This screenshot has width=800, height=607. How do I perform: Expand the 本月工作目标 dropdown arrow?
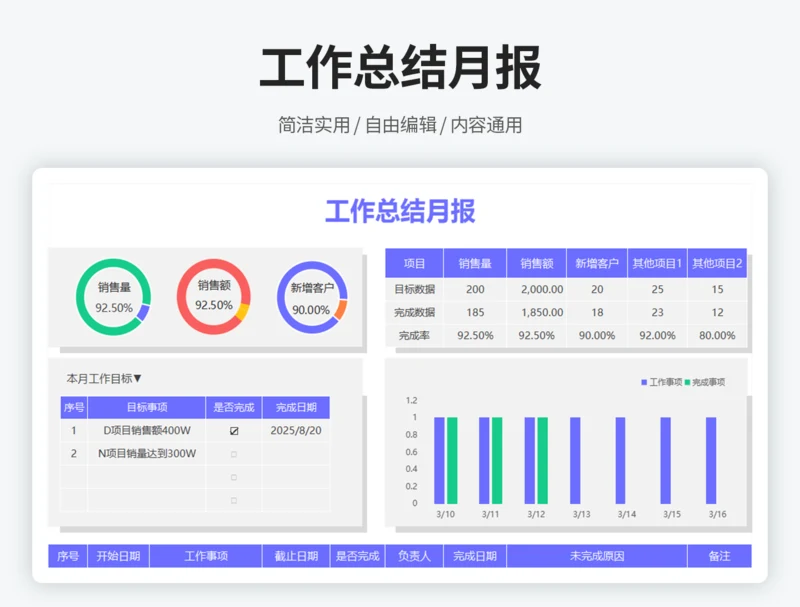click(x=138, y=379)
